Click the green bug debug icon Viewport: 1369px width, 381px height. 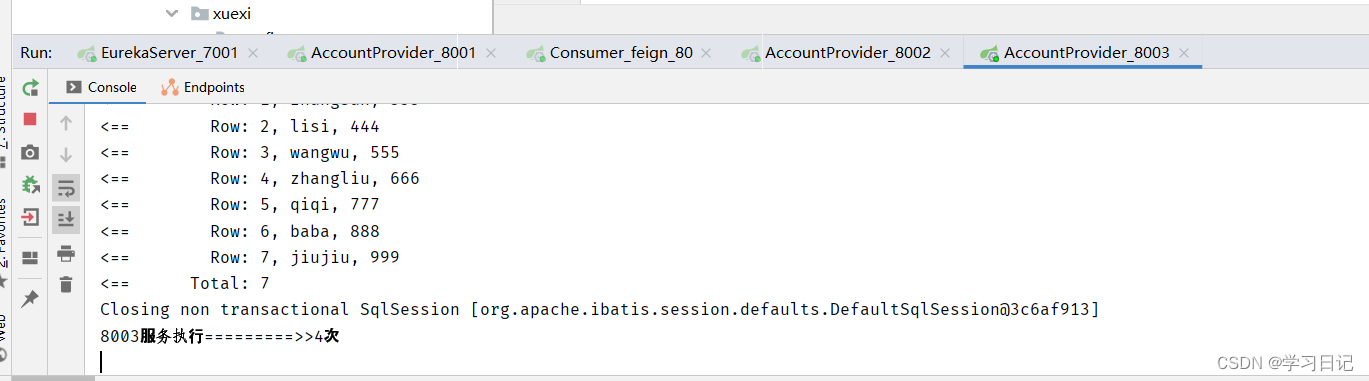click(x=30, y=184)
